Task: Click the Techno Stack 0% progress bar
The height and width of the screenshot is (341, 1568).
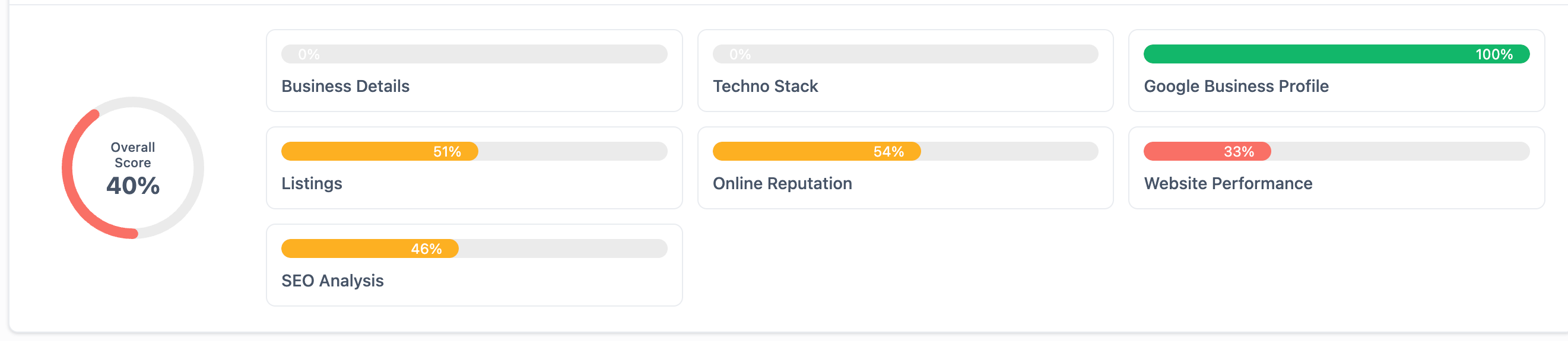Action: tap(905, 54)
